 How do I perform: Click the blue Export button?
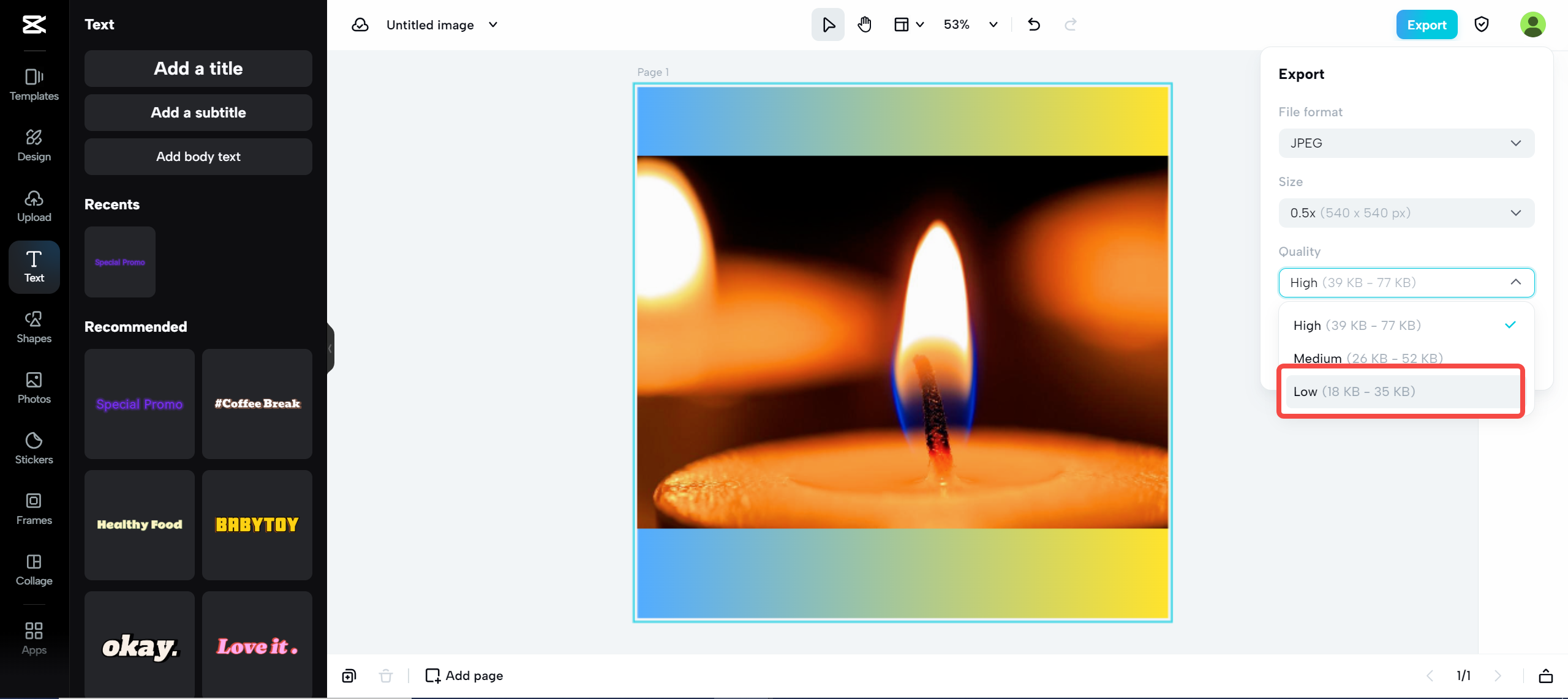1427,24
